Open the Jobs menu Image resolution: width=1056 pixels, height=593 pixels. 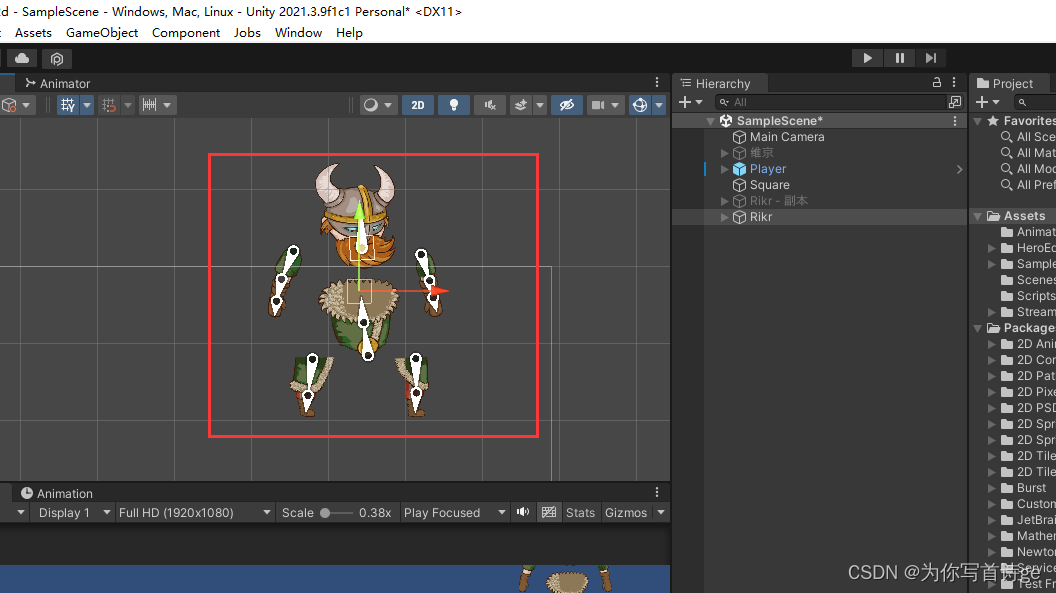coord(247,32)
